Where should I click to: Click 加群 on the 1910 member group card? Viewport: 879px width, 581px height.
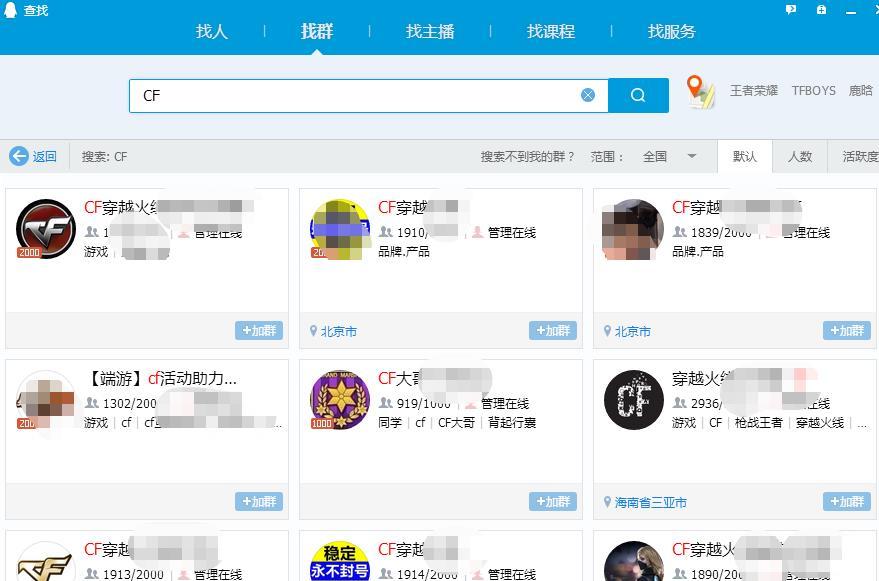point(553,330)
